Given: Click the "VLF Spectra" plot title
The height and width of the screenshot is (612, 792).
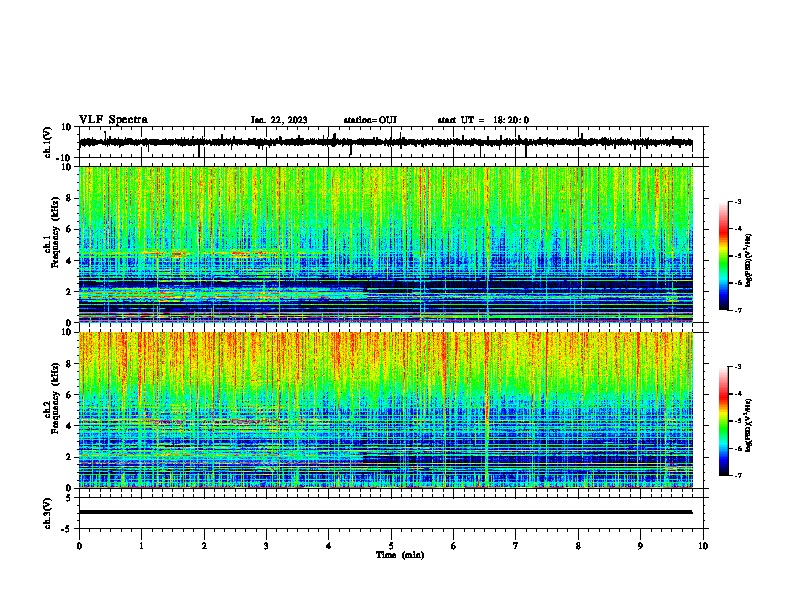Looking at the screenshot, I should (x=113, y=120).
